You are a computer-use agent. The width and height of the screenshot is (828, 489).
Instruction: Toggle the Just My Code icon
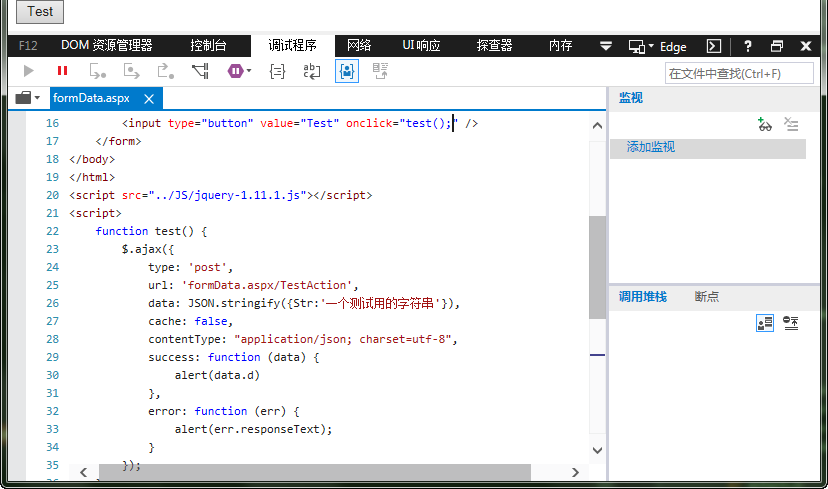(347, 71)
